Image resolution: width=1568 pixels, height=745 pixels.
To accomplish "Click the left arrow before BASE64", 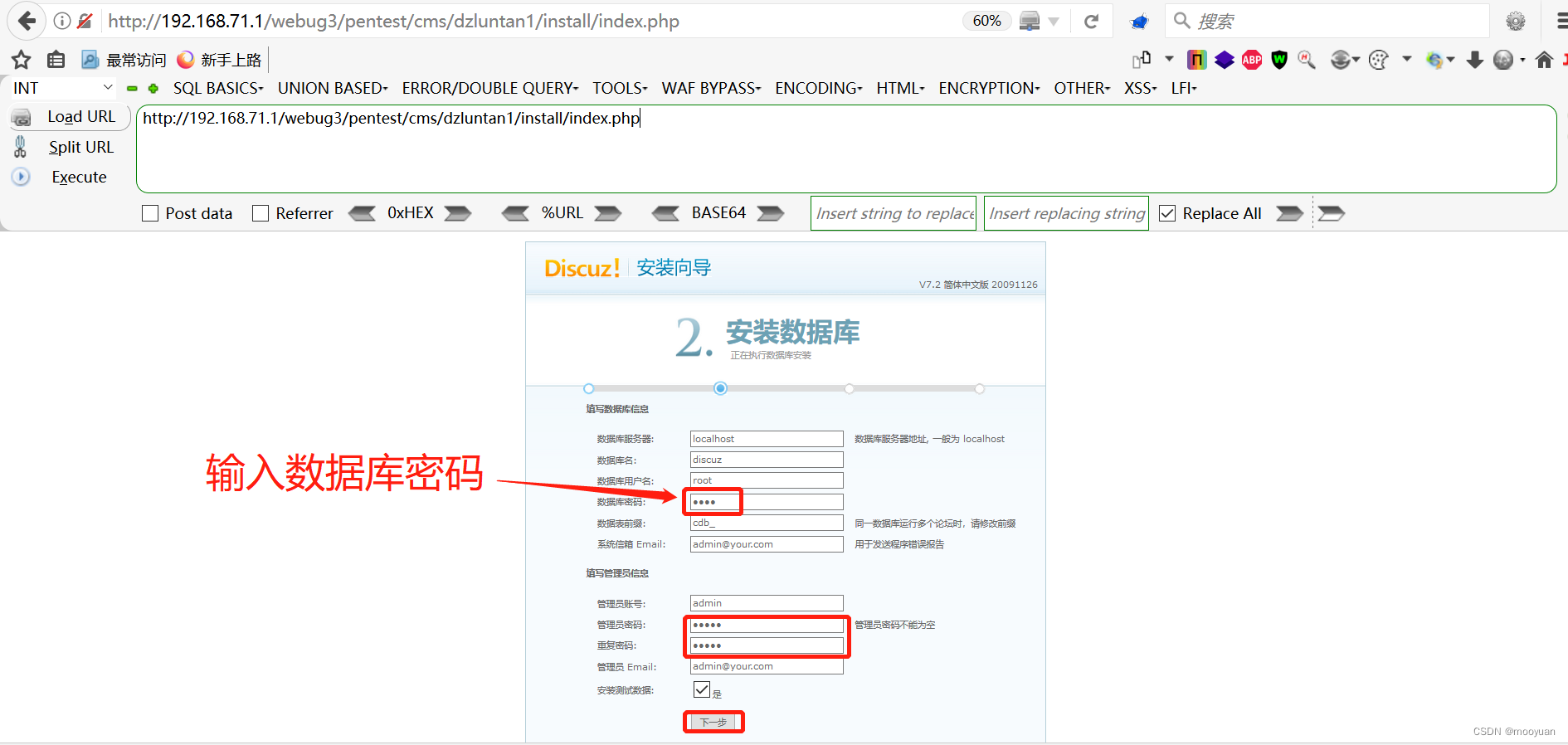I will [x=666, y=213].
